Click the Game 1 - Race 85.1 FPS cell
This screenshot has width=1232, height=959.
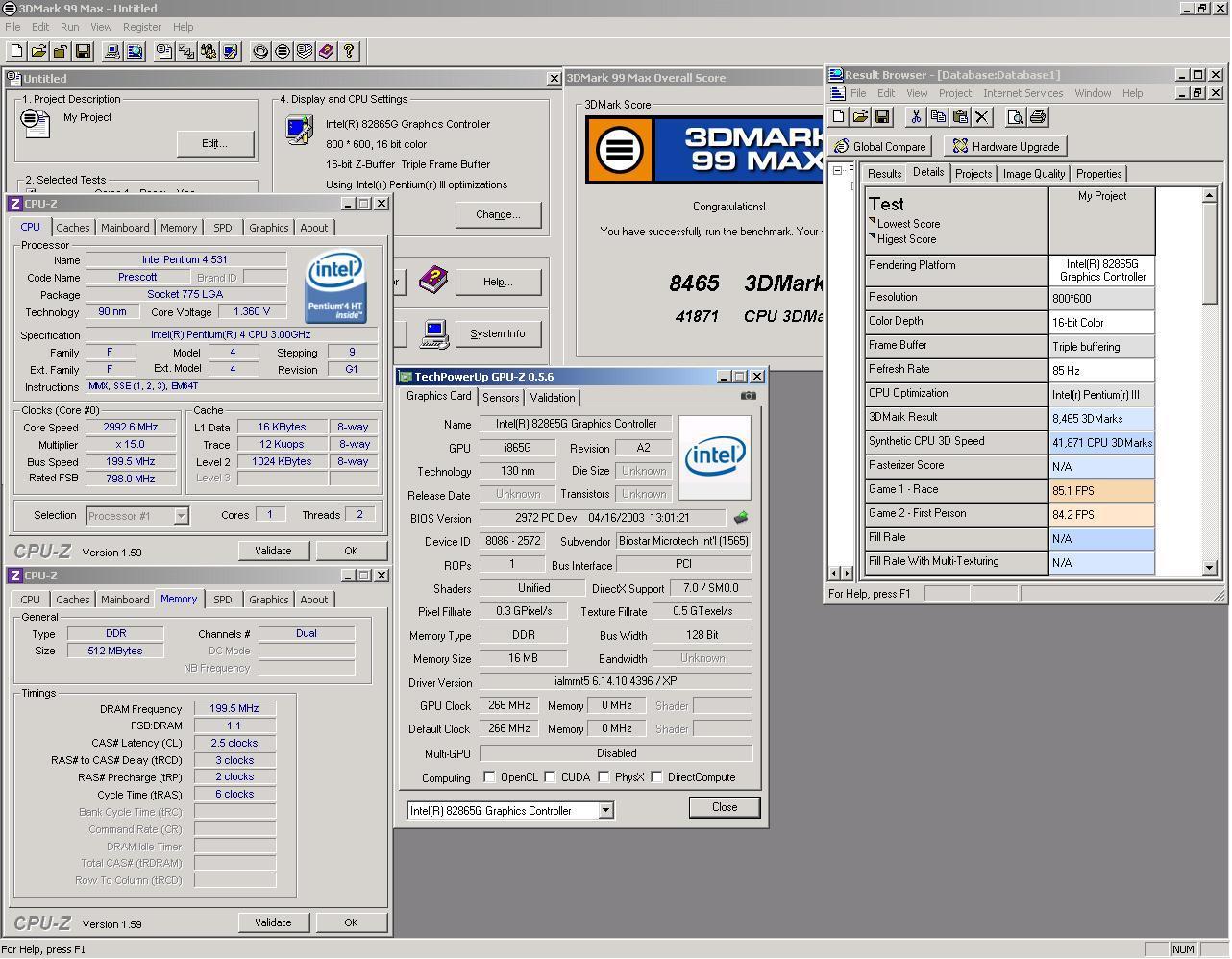1102,490
